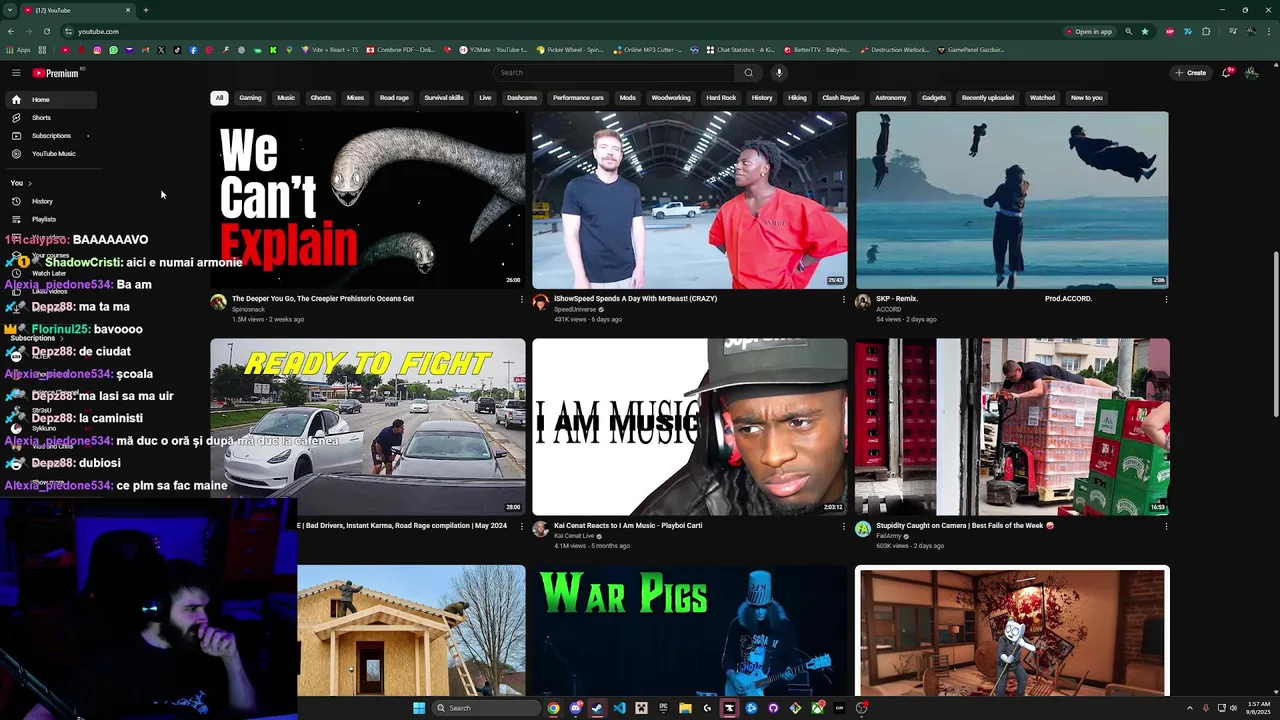
Task: Reload the page in Chrome
Action: pyautogui.click(x=46, y=31)
